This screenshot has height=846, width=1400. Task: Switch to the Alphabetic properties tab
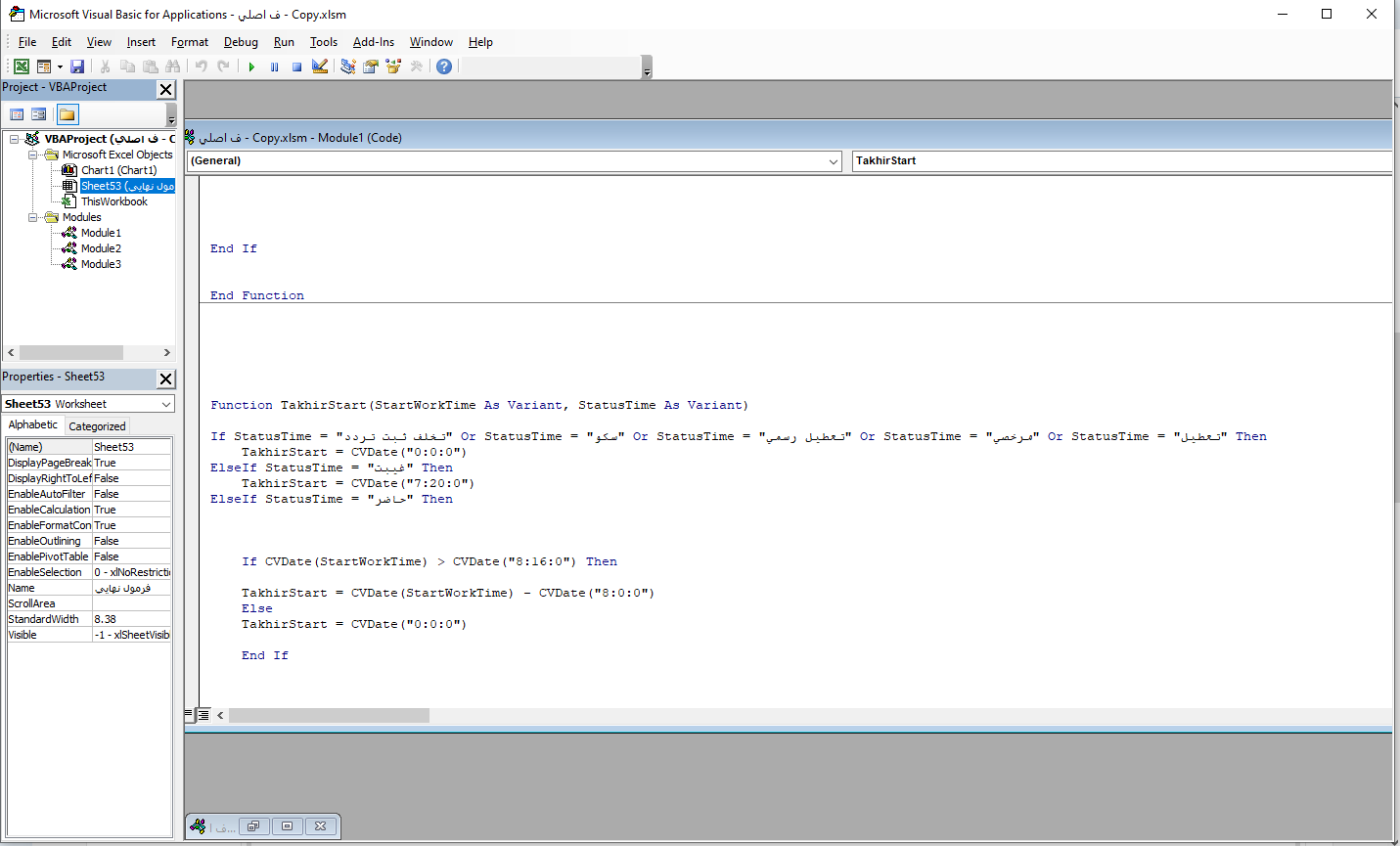point(33,425)
